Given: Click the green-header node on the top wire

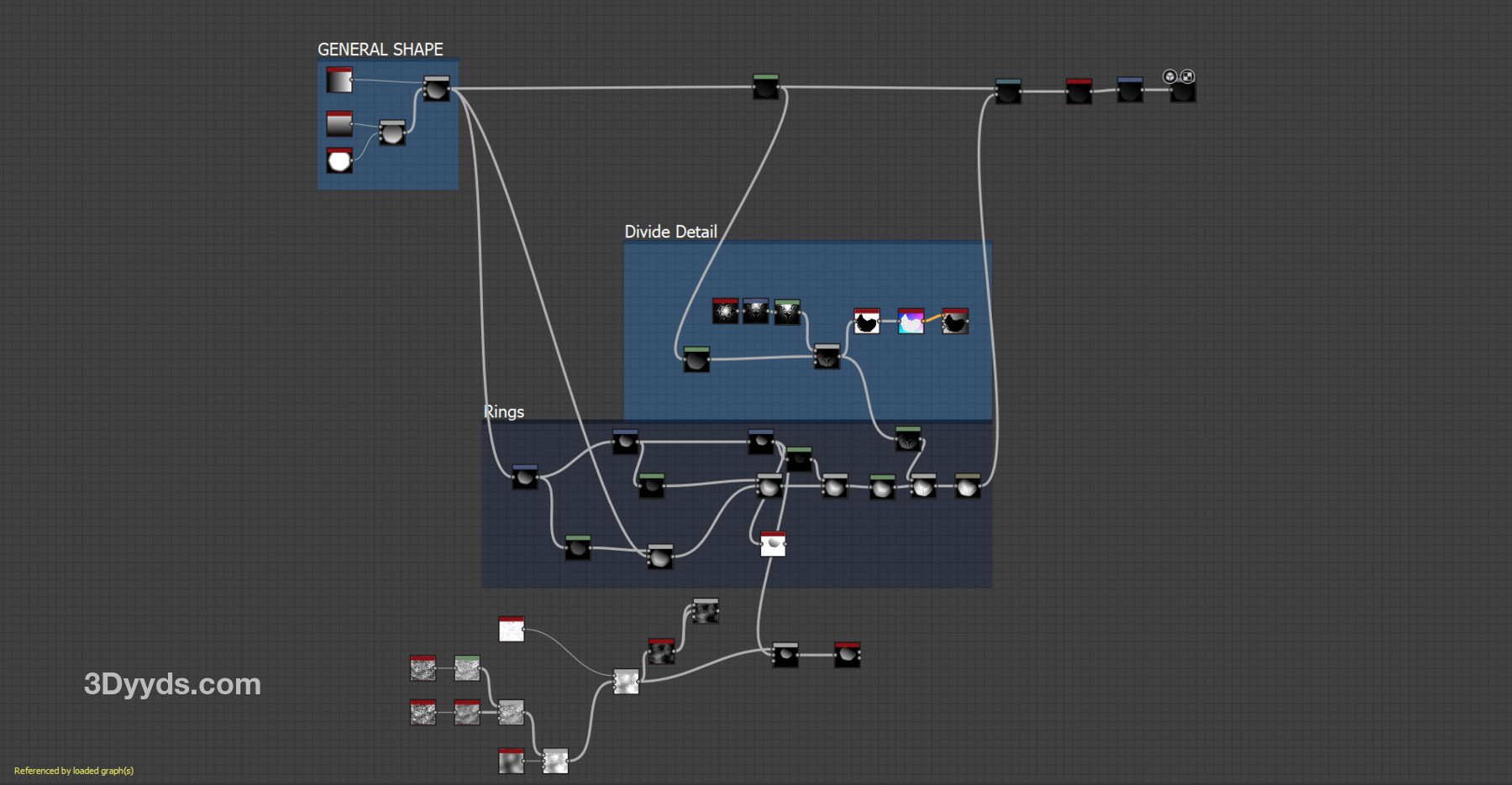Looking at the screenshot, I should [765, 87].
